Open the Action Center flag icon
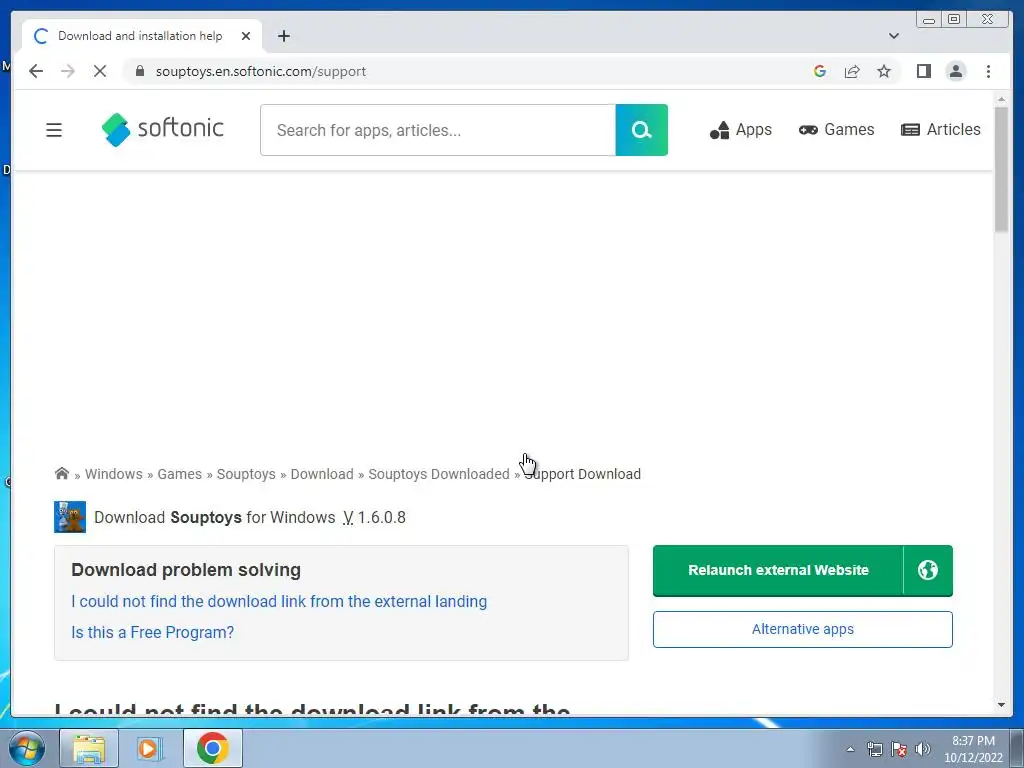Screen dimensions: 1024x768 899,749
